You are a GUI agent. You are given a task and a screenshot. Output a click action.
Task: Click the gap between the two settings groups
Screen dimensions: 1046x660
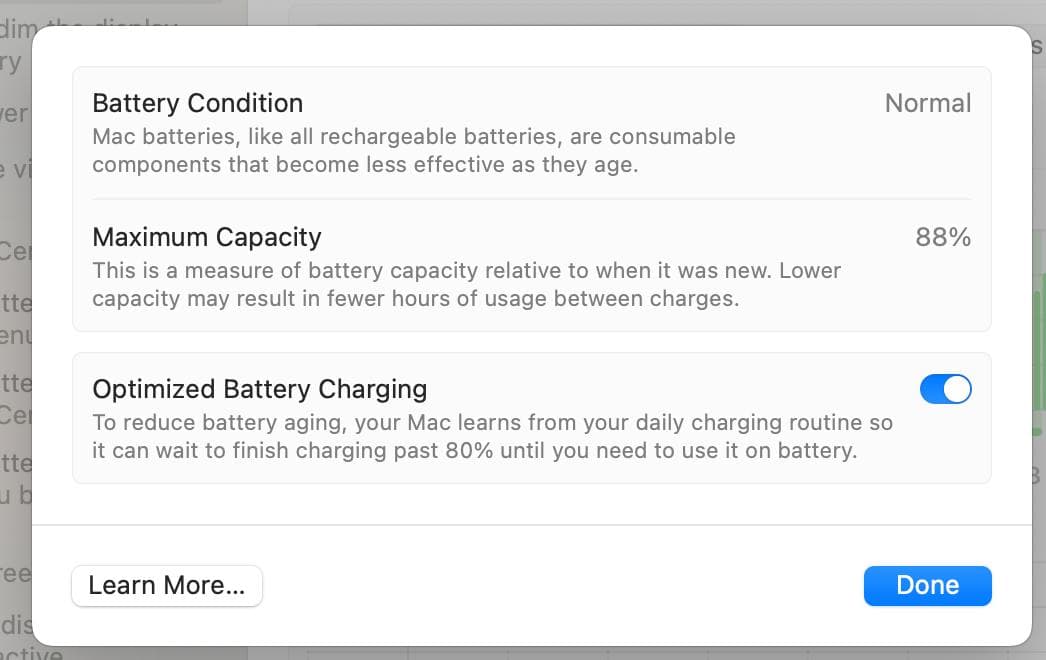pyautogui.click(x=531, y=342)
